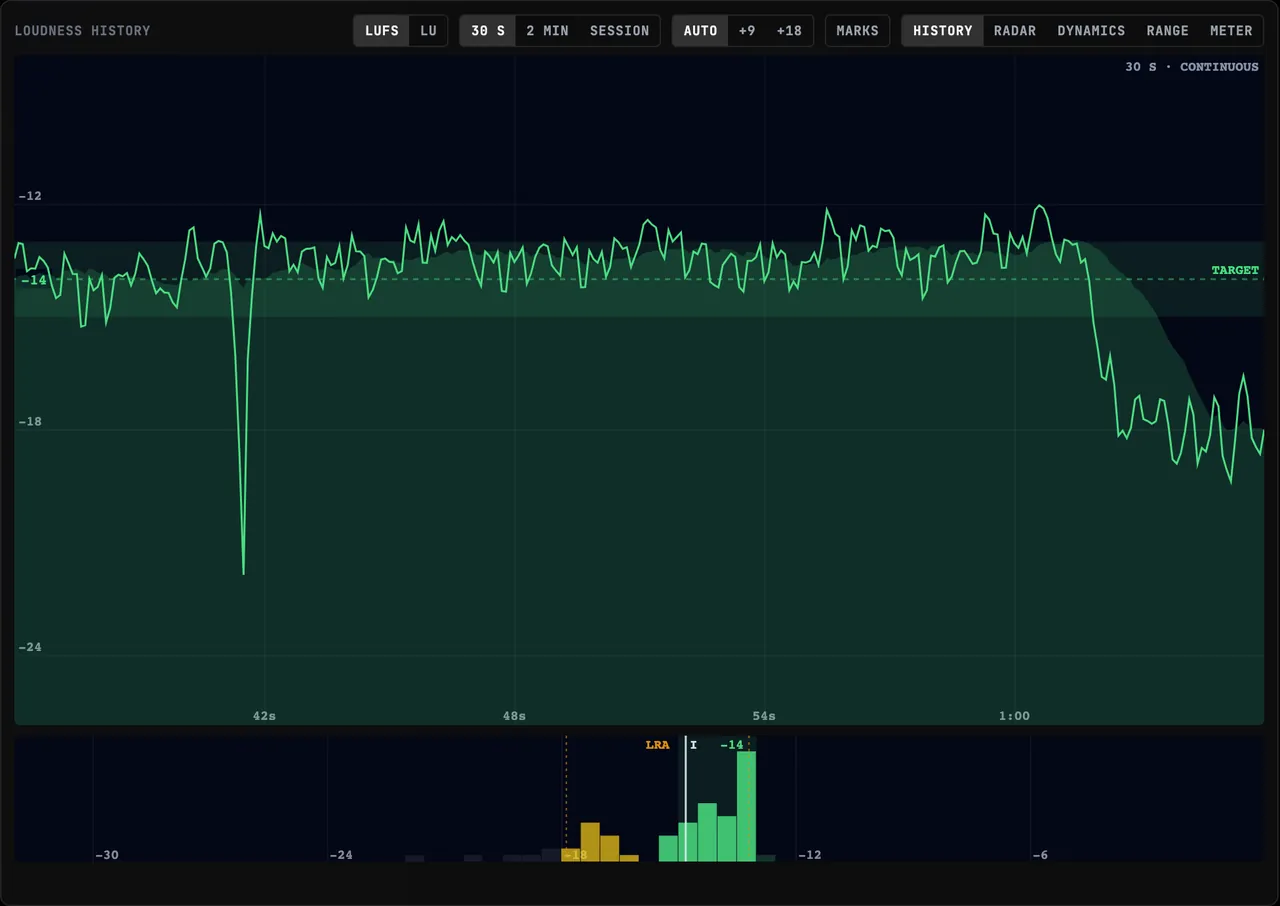Click the -12 axis label on graph

30,196
